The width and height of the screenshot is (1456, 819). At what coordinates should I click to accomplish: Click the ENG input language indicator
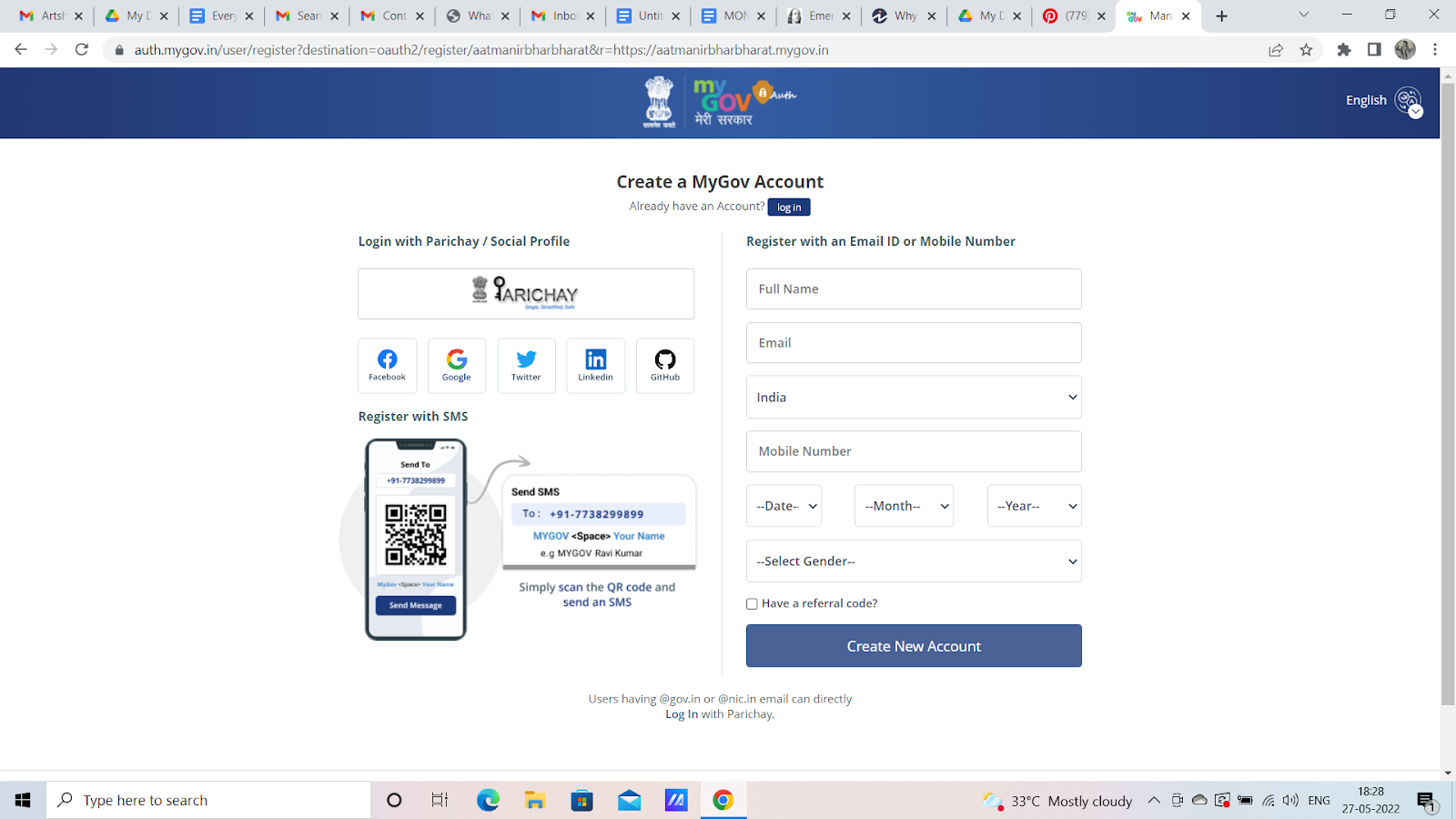point(1319,801)
